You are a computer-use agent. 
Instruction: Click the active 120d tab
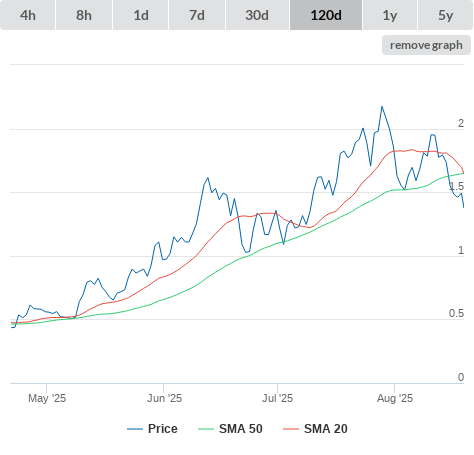(326, 15)
